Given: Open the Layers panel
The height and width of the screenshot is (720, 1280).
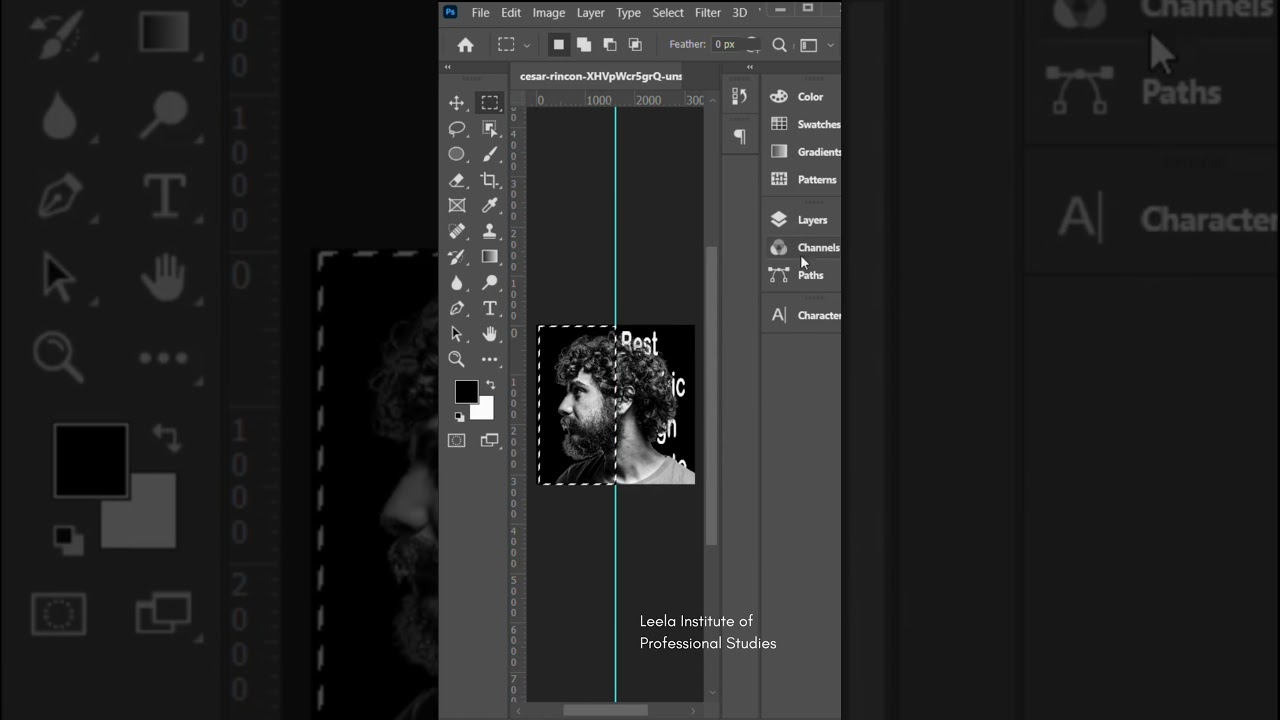Looking at the screenshot, I should (801, 220).
